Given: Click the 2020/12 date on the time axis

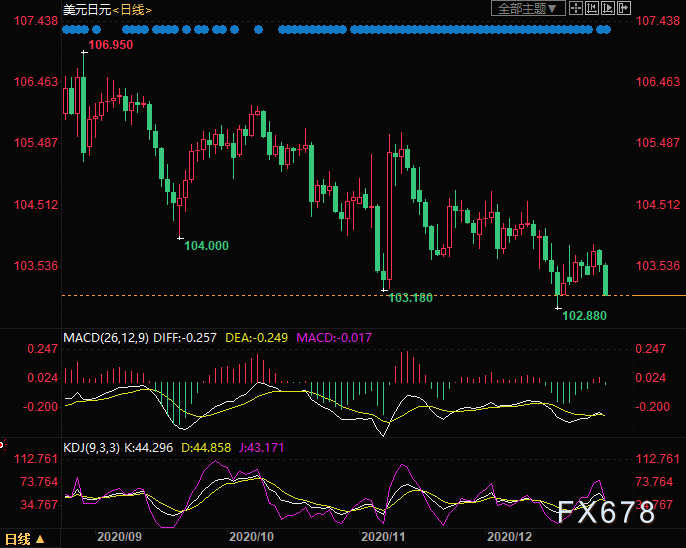Looking at the screenshot, I should tap(506, 537).
